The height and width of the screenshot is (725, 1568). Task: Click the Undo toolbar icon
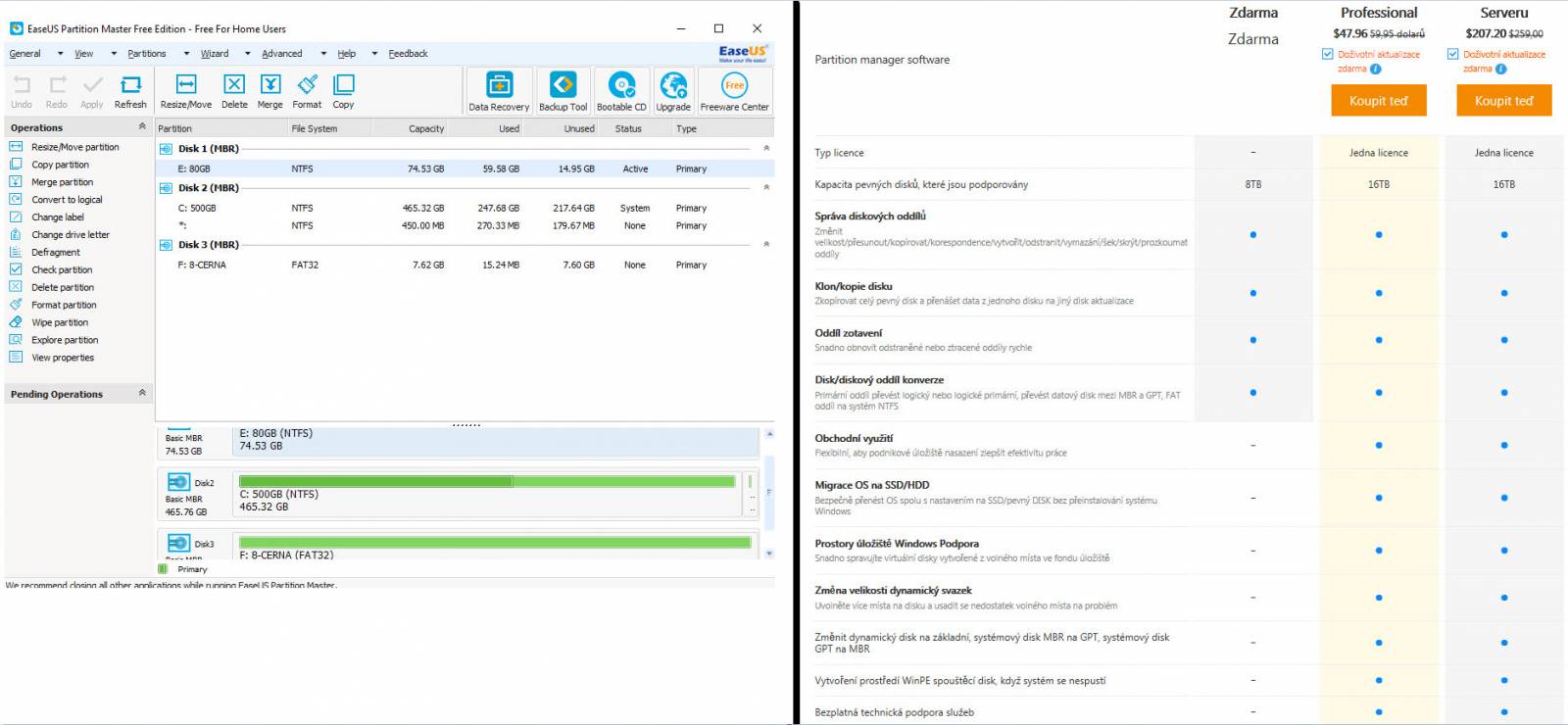(22, 91)
